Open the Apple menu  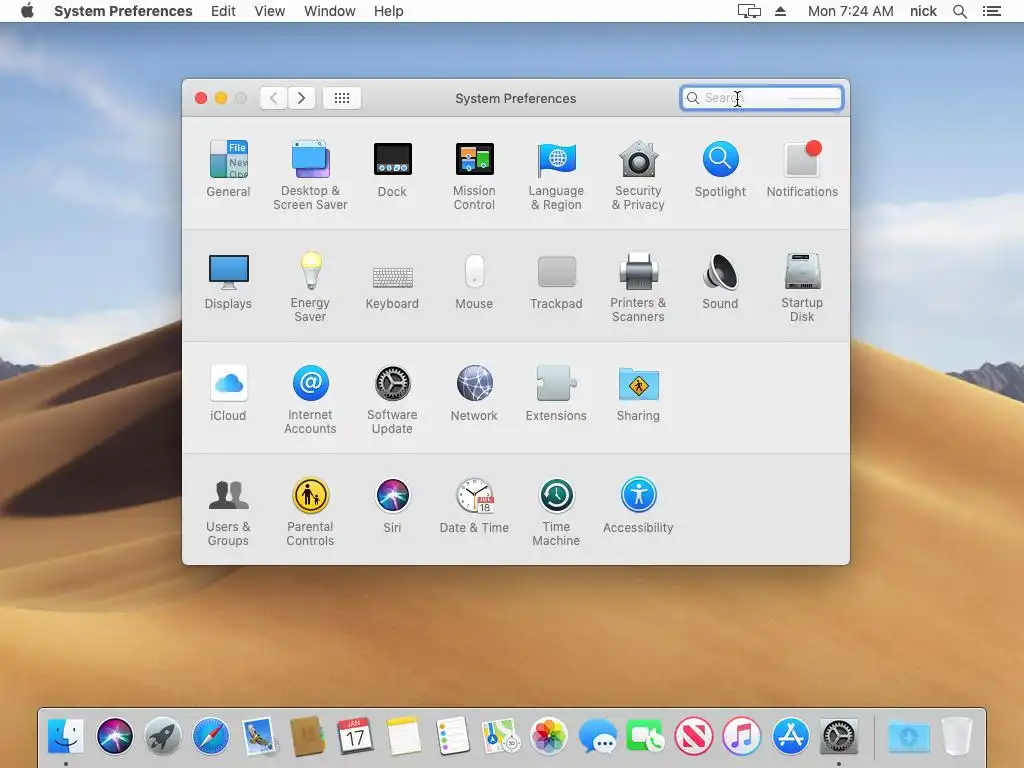(x=27, y=11)
